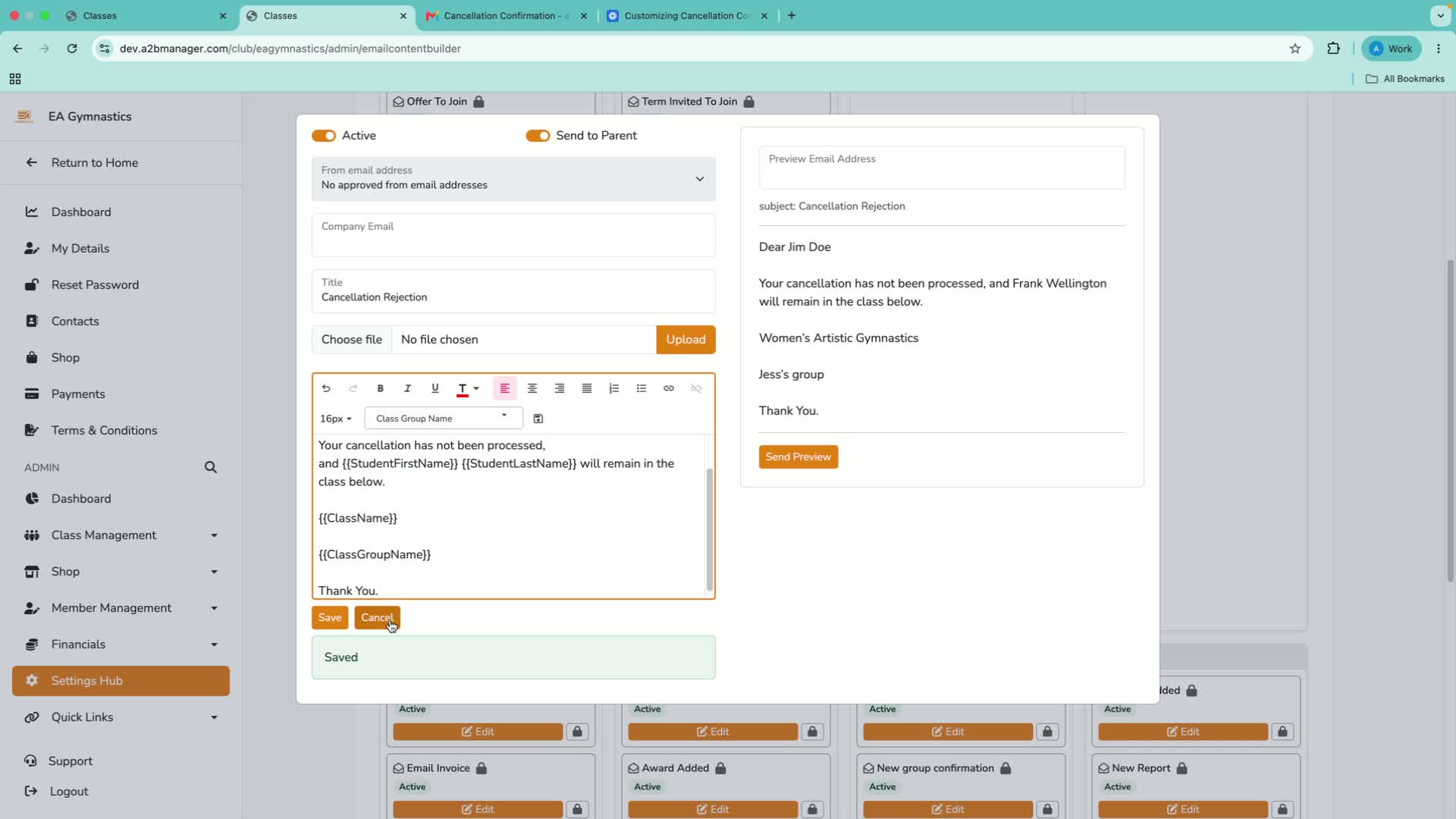Screen dimensions: 1456x819
Task: Insert a bulleted list in editor
Action: [x=642, y=388]
